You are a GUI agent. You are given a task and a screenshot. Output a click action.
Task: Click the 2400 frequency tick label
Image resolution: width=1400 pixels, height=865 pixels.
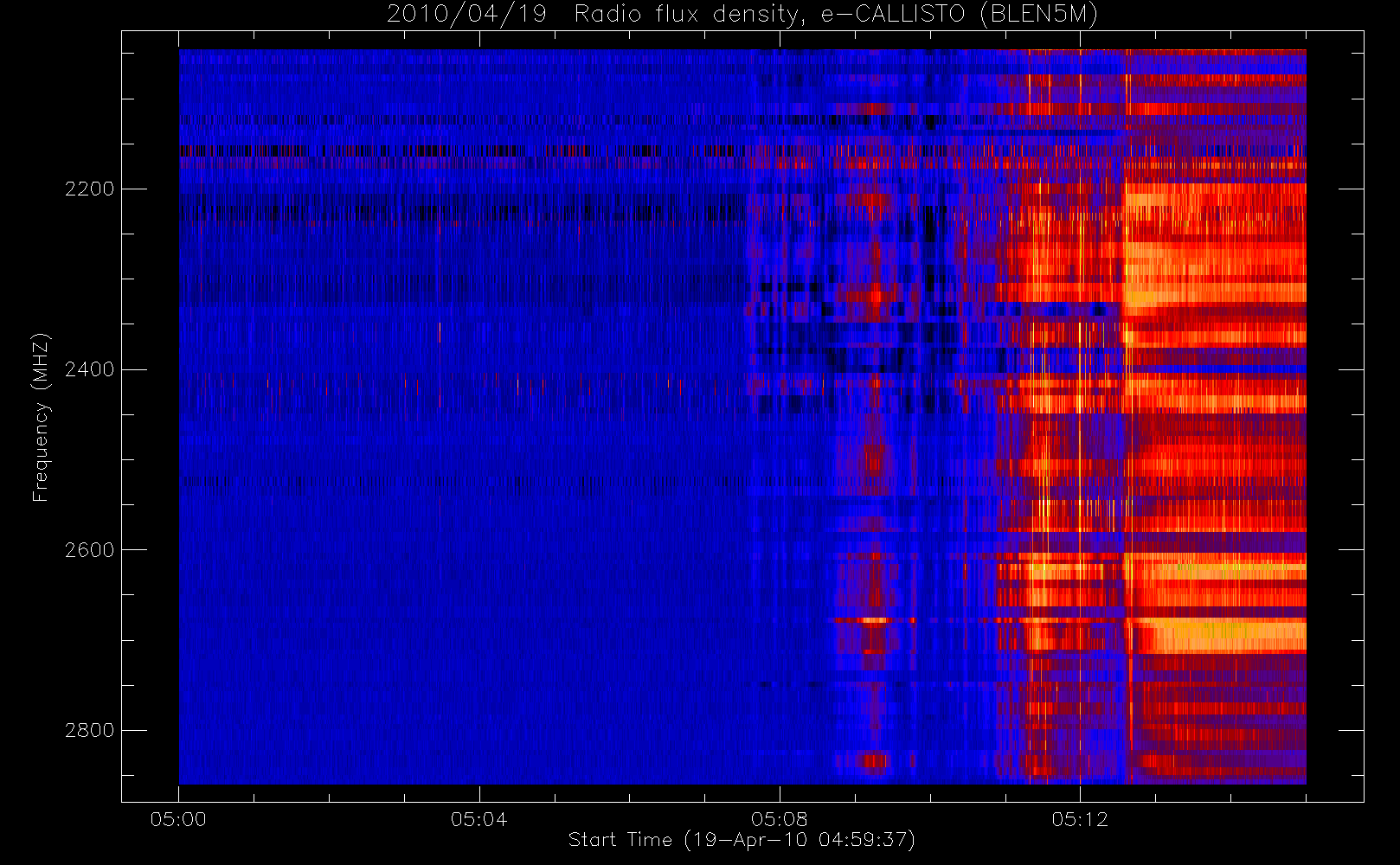pos(89,369)
